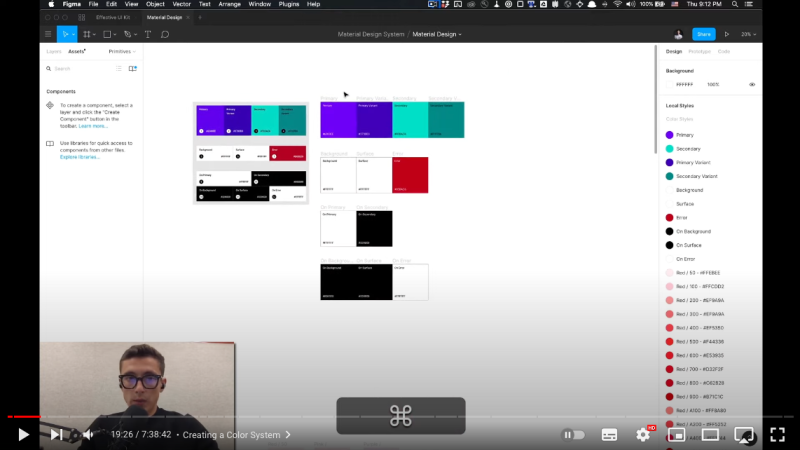This screenshot has width=800, height=450.
Task: Open team library book icon
Action: pos(133,68)
